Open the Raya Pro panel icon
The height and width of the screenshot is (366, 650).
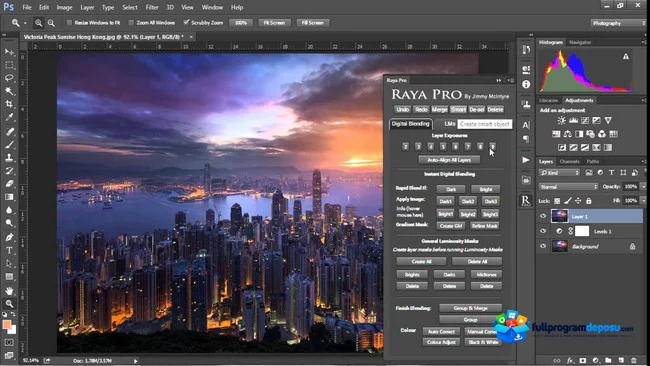coord(526,201)
